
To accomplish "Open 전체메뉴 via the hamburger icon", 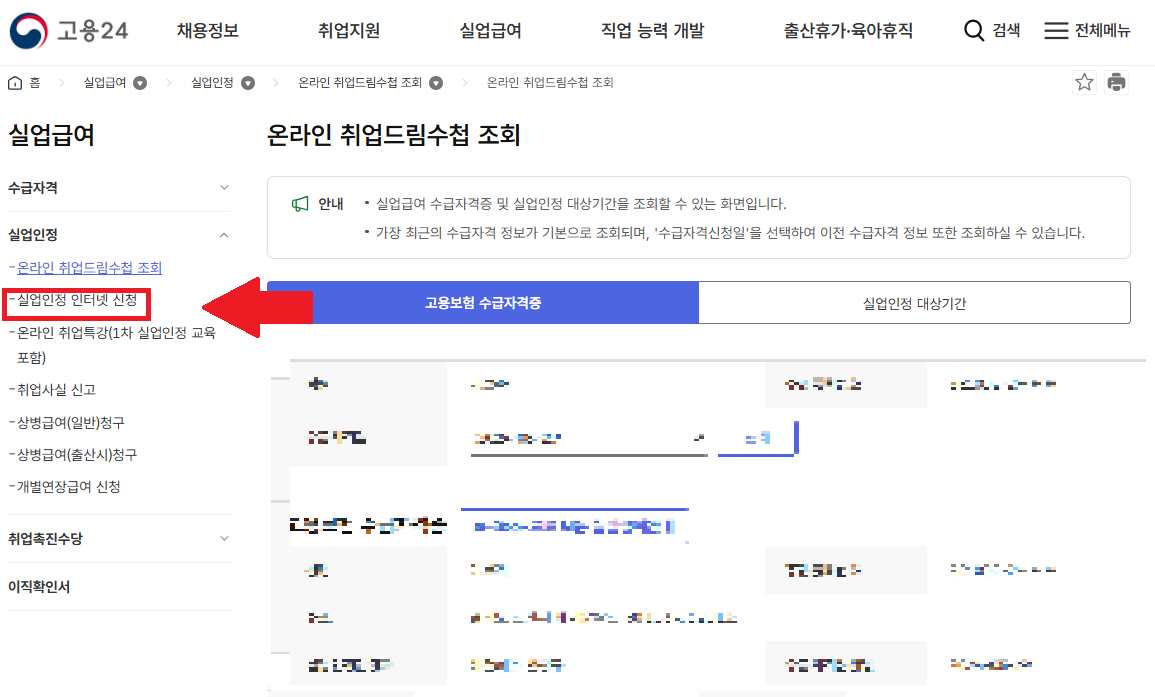I will [x=1057, y=31].
